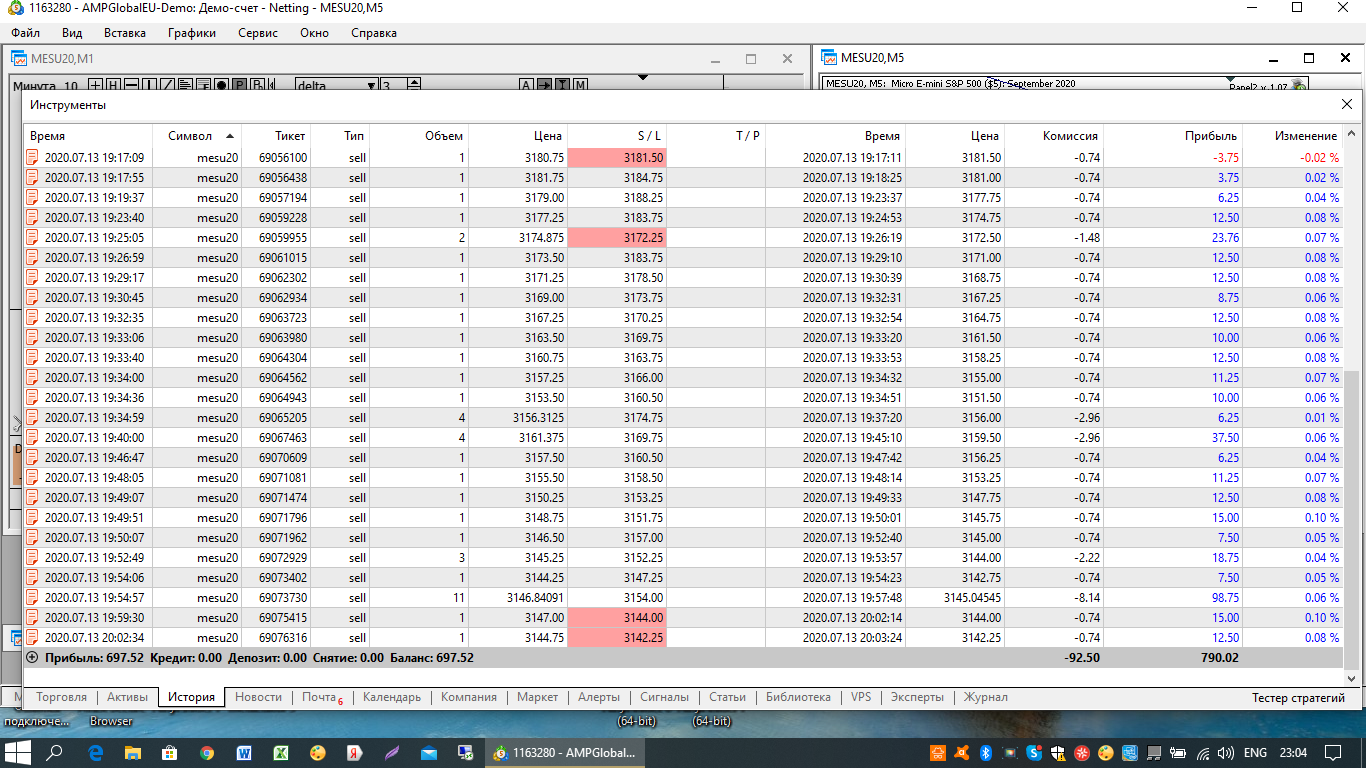
Task: Open the Файл menu
Action: [x=26, y=33]
